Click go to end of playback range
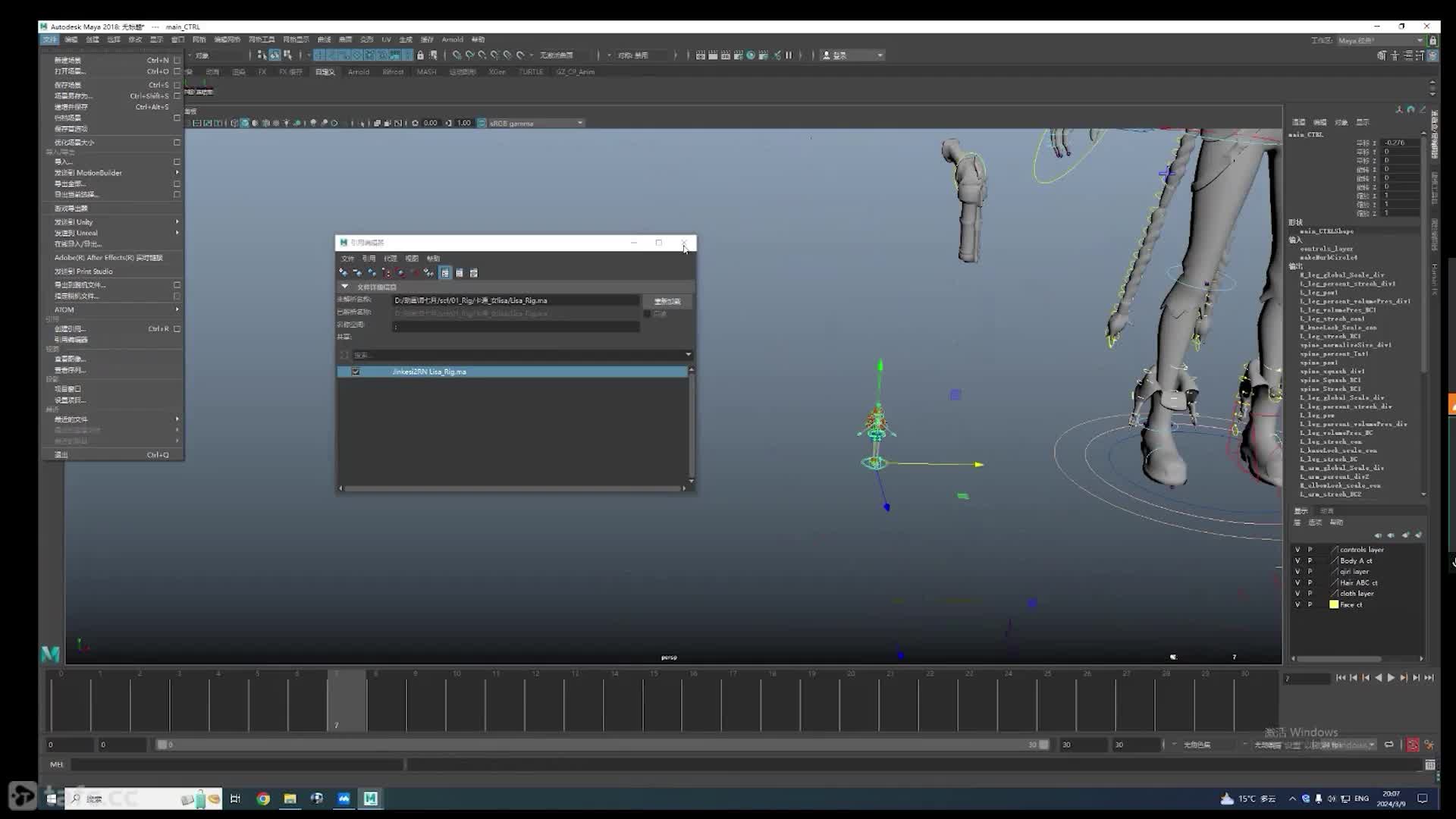The height and width of the screenshot is (819, 1456). tap(1429, 678)
